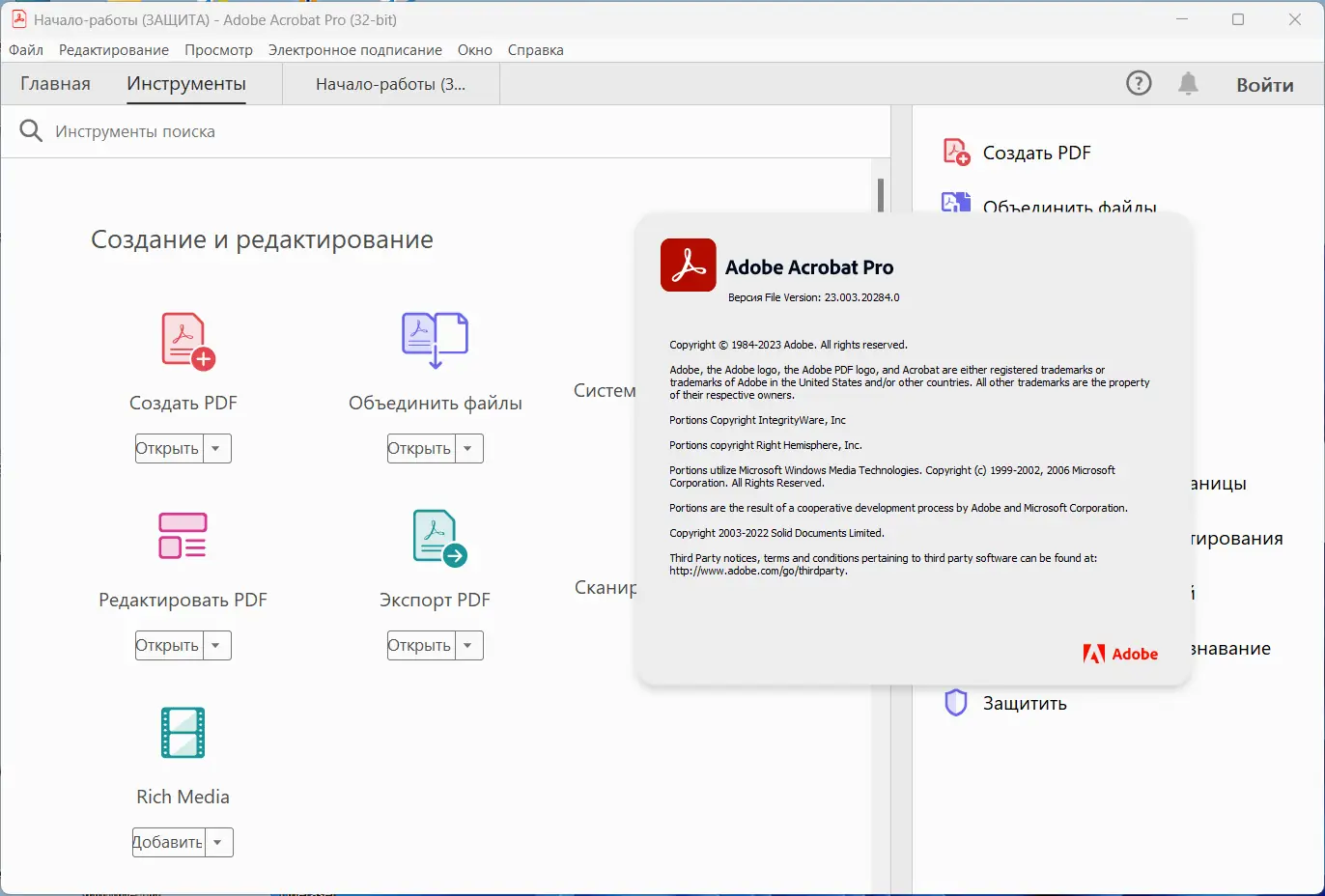The width and height of the screenshot is (1325, 896).
Task: Expand the dropdown arrow next to Экспорт PDF Открыть
Action: [468, 645]
